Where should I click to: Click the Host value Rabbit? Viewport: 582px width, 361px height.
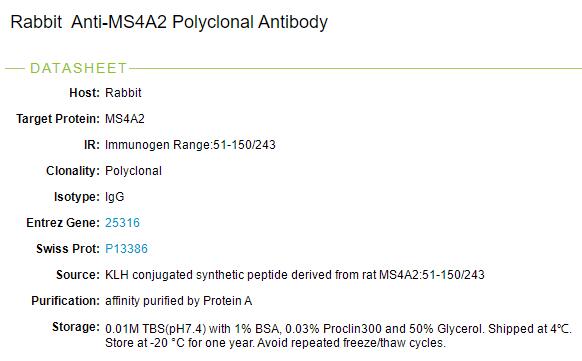pyautogui.click(x=123, y=93)
